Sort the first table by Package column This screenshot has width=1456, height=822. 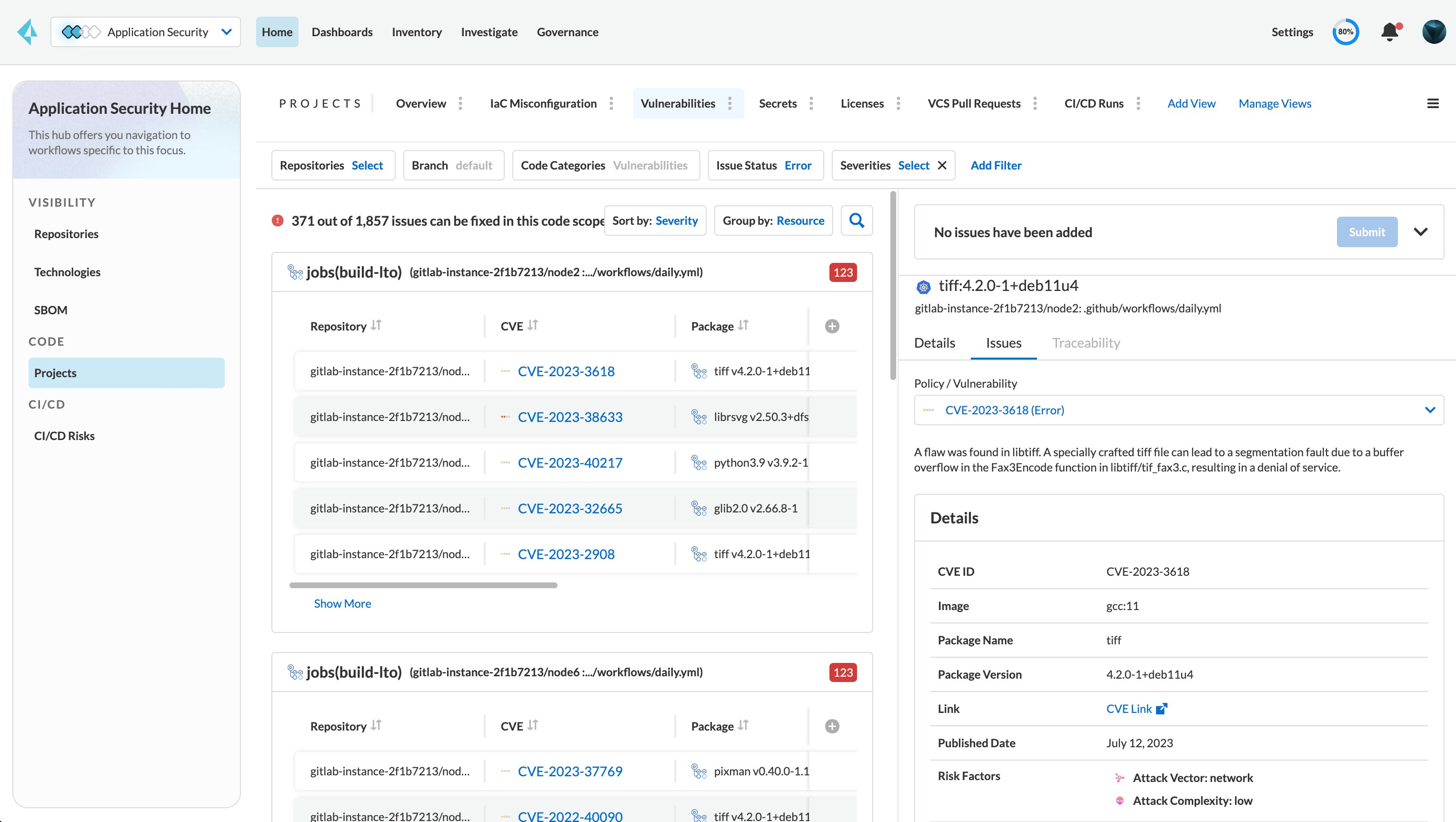point(743,326)
